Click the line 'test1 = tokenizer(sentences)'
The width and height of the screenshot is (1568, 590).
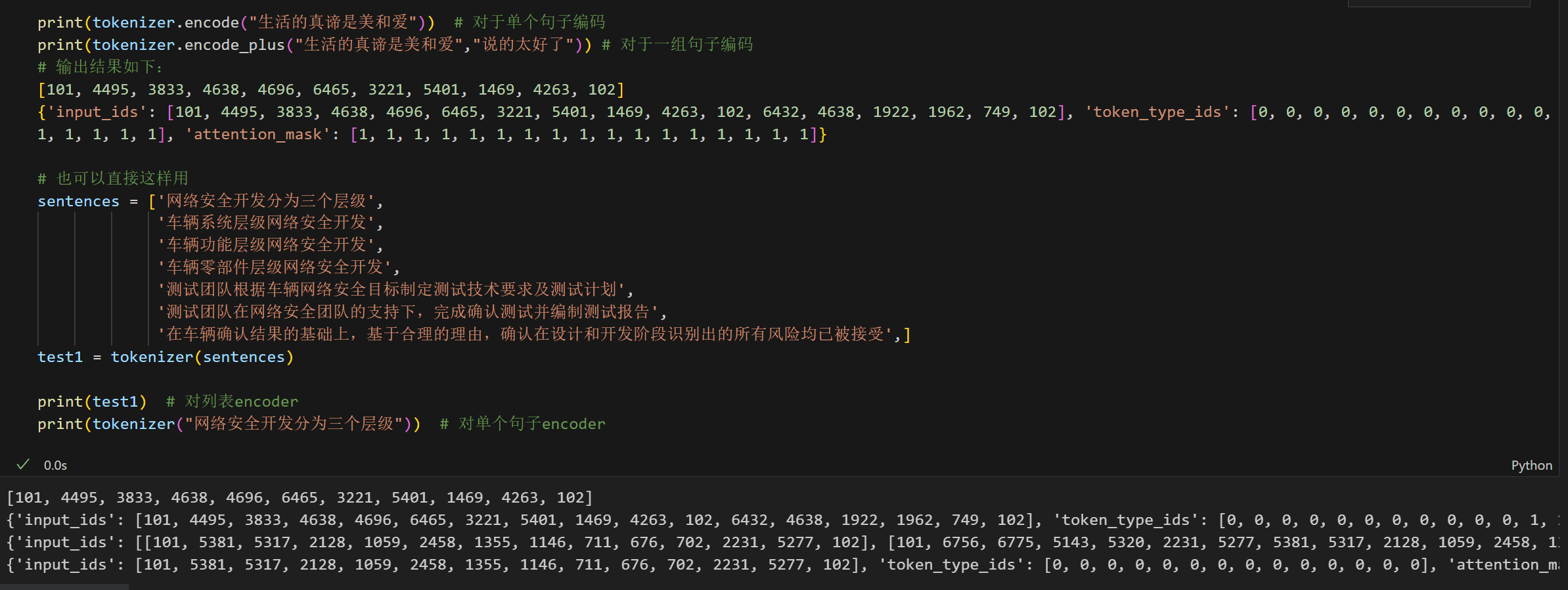coord(166,357)
